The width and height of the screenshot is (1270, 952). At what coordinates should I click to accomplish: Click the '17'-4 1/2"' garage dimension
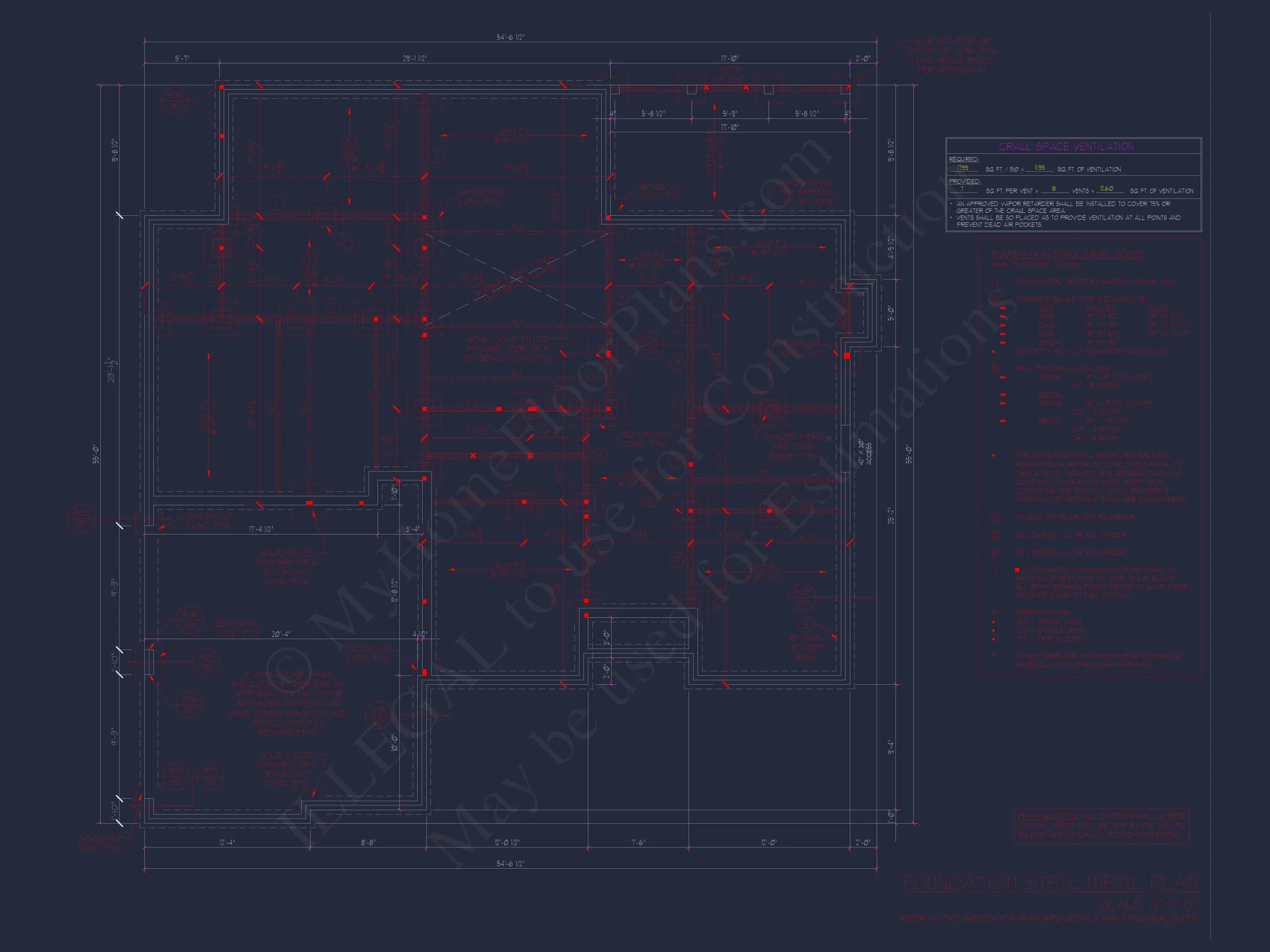coord(260,529)
